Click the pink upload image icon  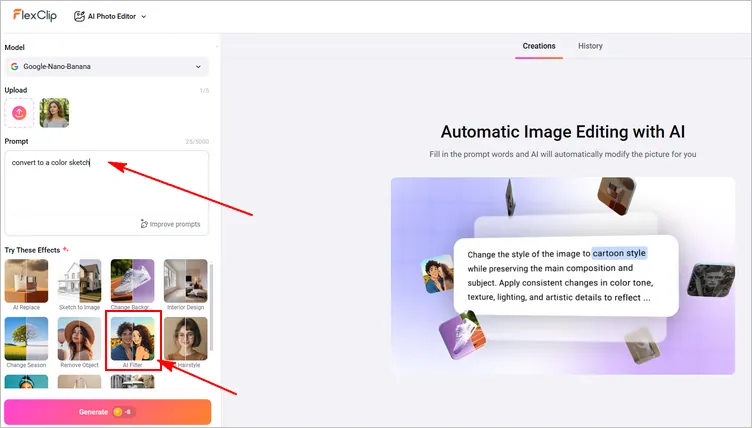coord(19,113)
